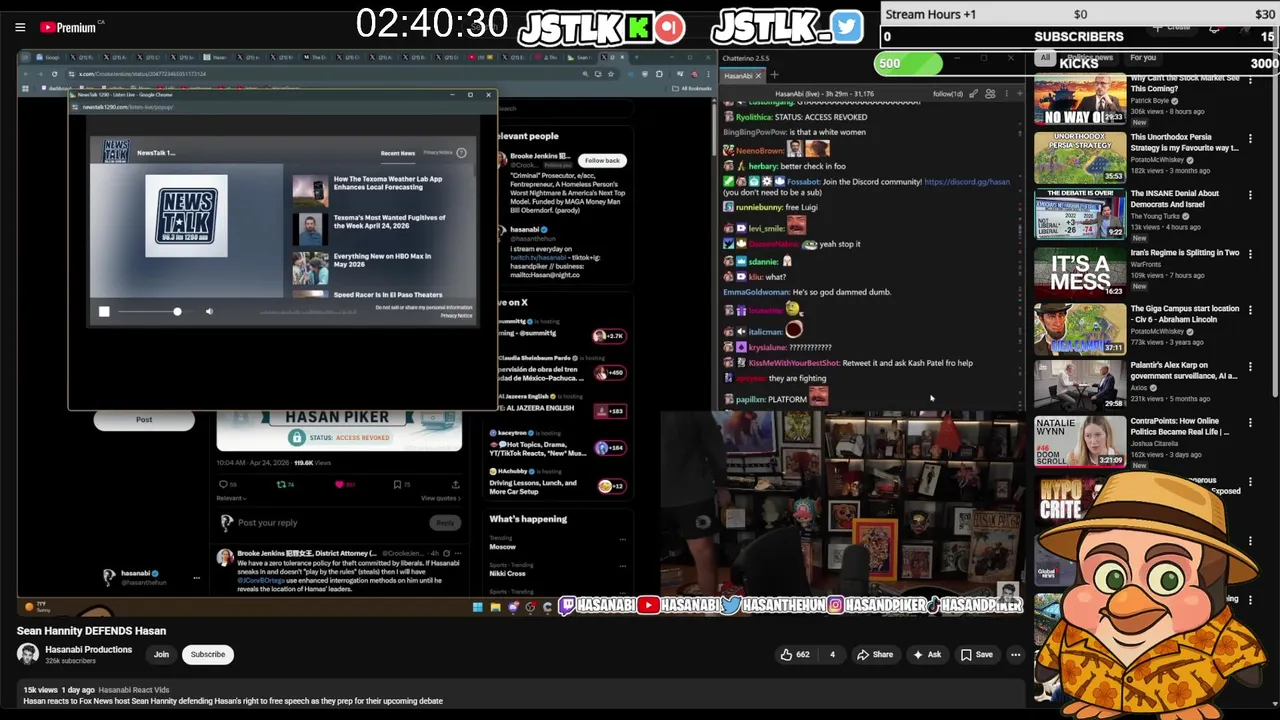Open more actions ellipsis beside Save
The width and height of the screenshot is (1280, 720).
[1015, 655]
